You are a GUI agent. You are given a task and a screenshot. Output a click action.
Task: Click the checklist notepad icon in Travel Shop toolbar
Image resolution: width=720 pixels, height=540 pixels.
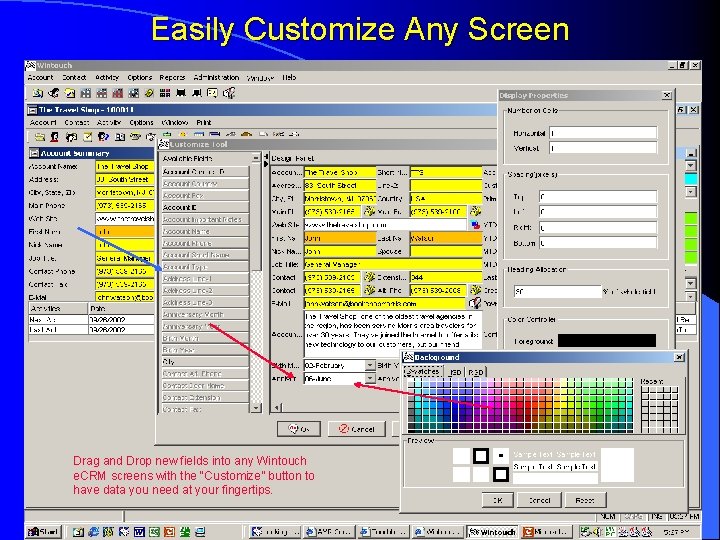click(x=87, y=136)
